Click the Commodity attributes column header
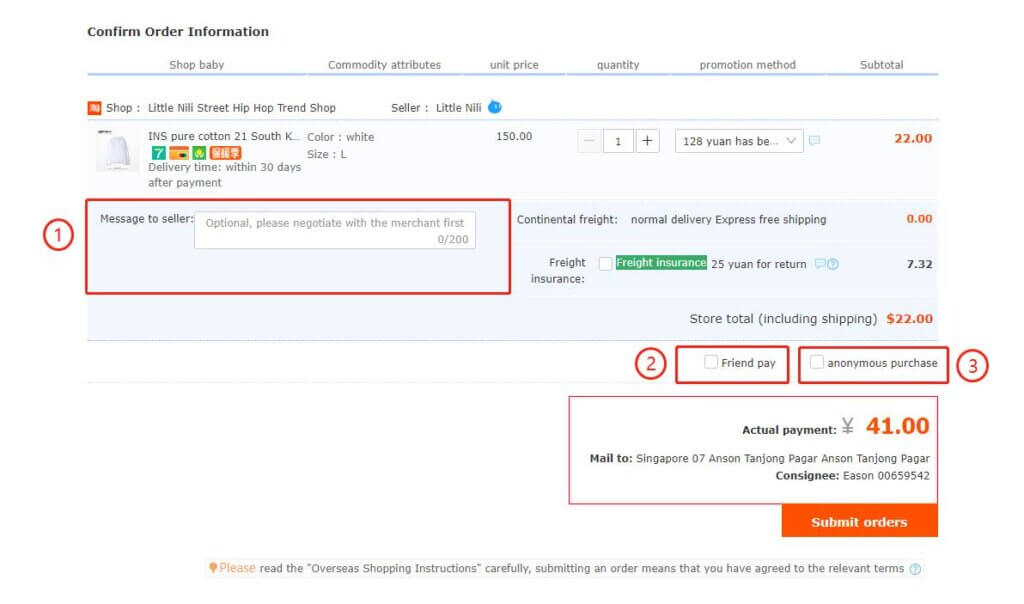This screenshot has width=1024, height=604. (x=384, y=65)
